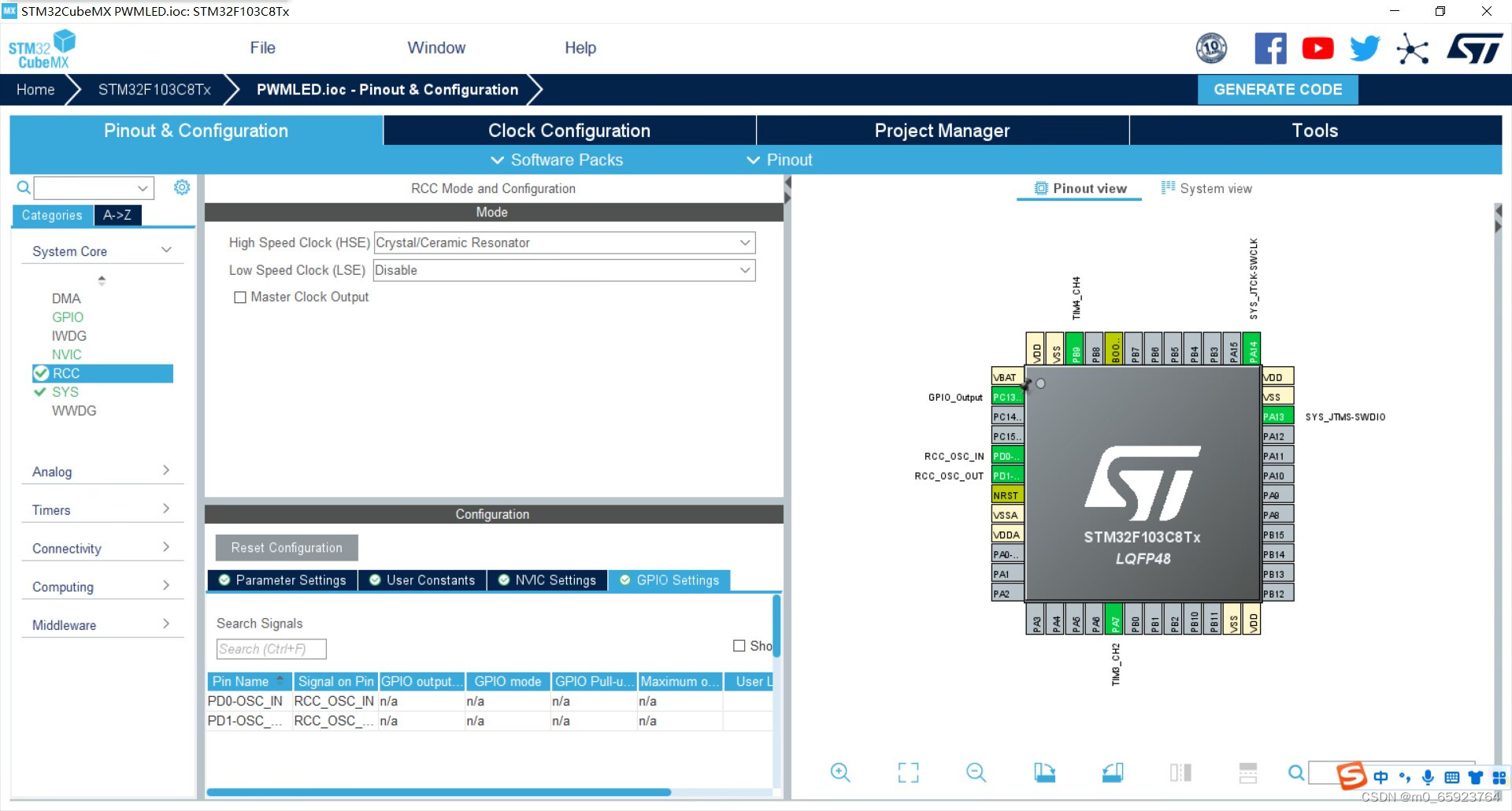Switch to Project Manager tab

[x=942, y=131]
